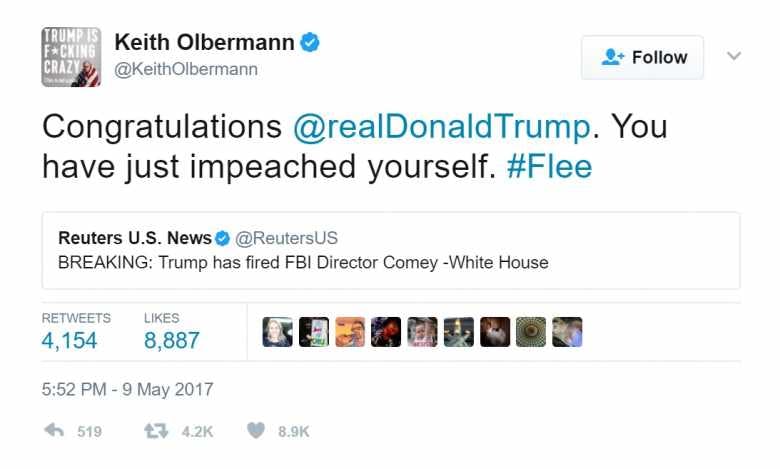Follow Keith Olbermann
Image resolution: width=780 pixels, height=469 pixels.
[642, 57]
